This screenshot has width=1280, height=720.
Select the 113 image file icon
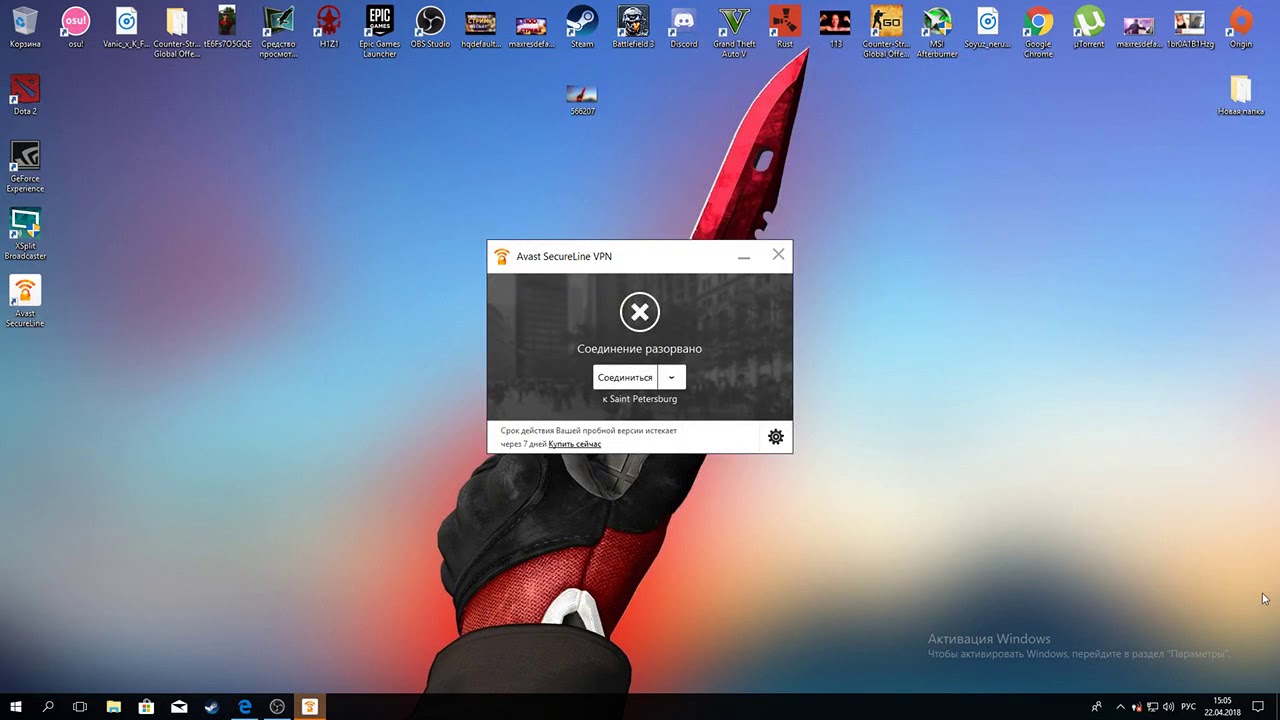(x=835, y=28)
